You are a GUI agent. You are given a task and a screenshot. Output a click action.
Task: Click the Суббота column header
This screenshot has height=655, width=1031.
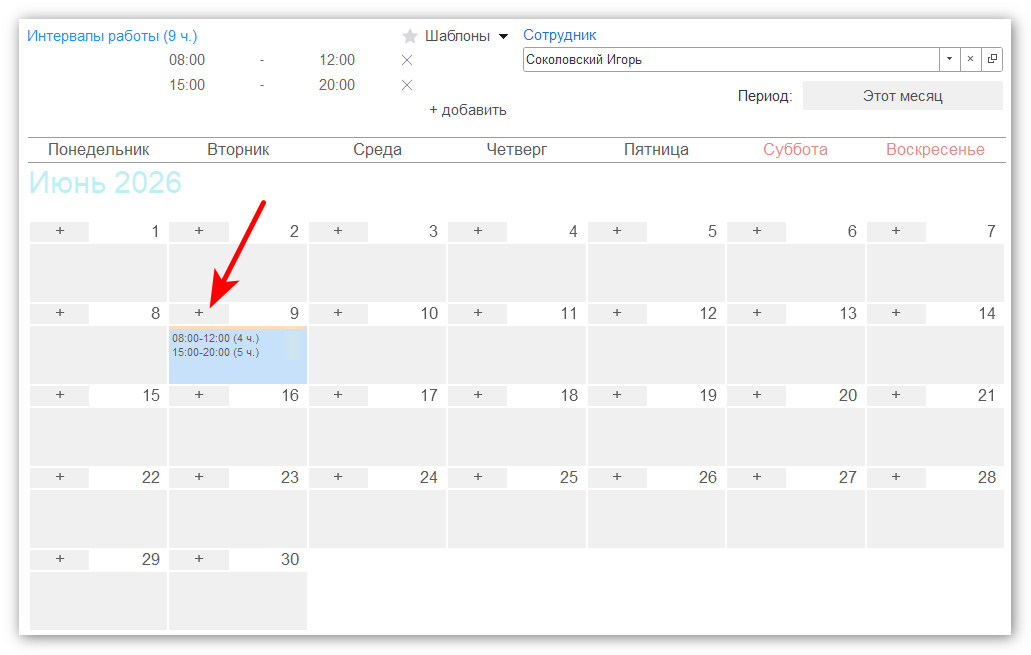pyautogui.click(x=795, y=150)
